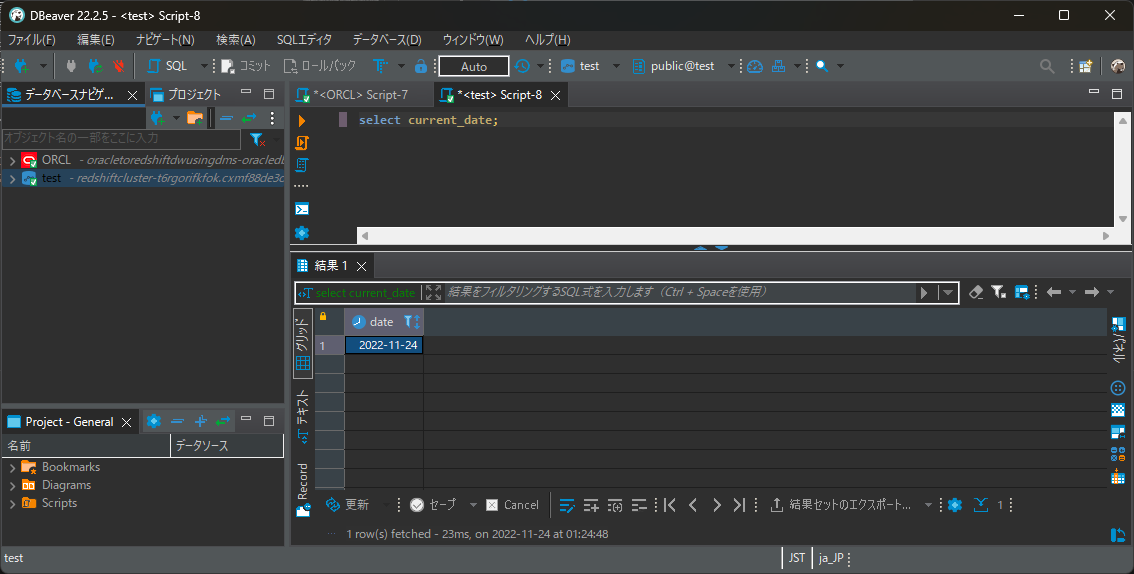
Task: Execute the SQL script icon
Action: tap(302, 142)
